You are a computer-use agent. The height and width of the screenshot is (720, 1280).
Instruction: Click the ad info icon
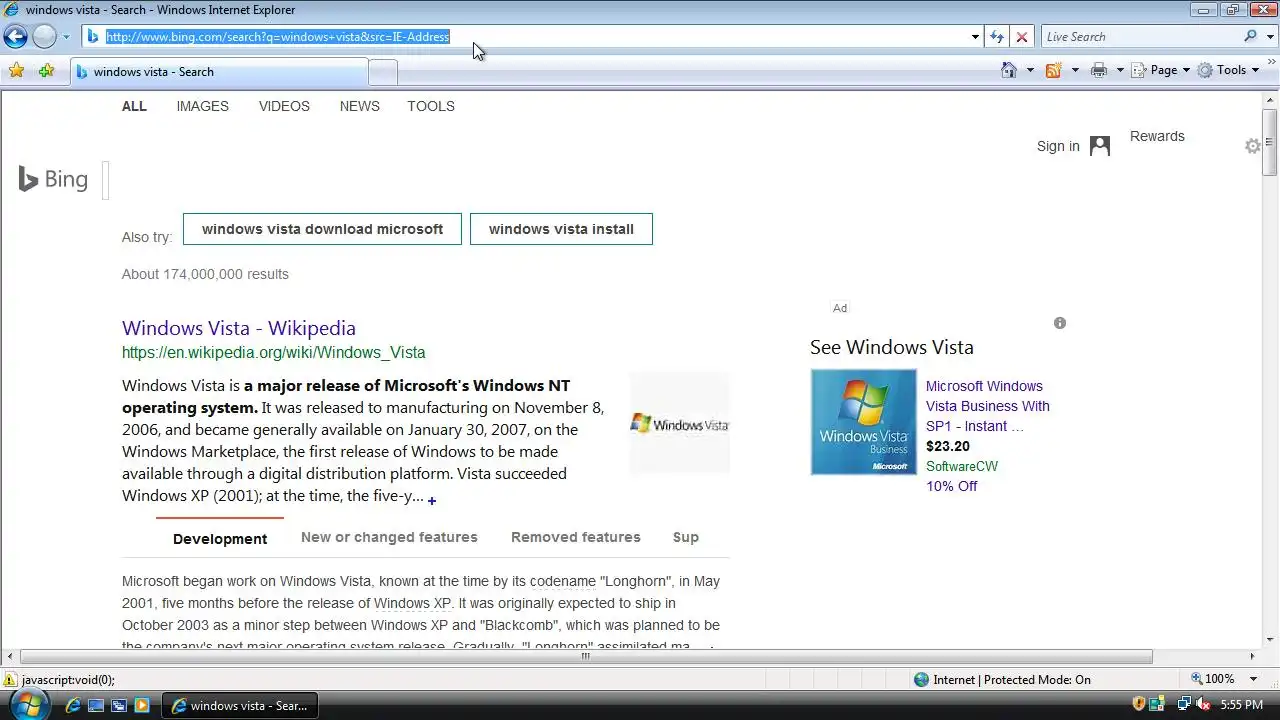(x=1060, y=323)
